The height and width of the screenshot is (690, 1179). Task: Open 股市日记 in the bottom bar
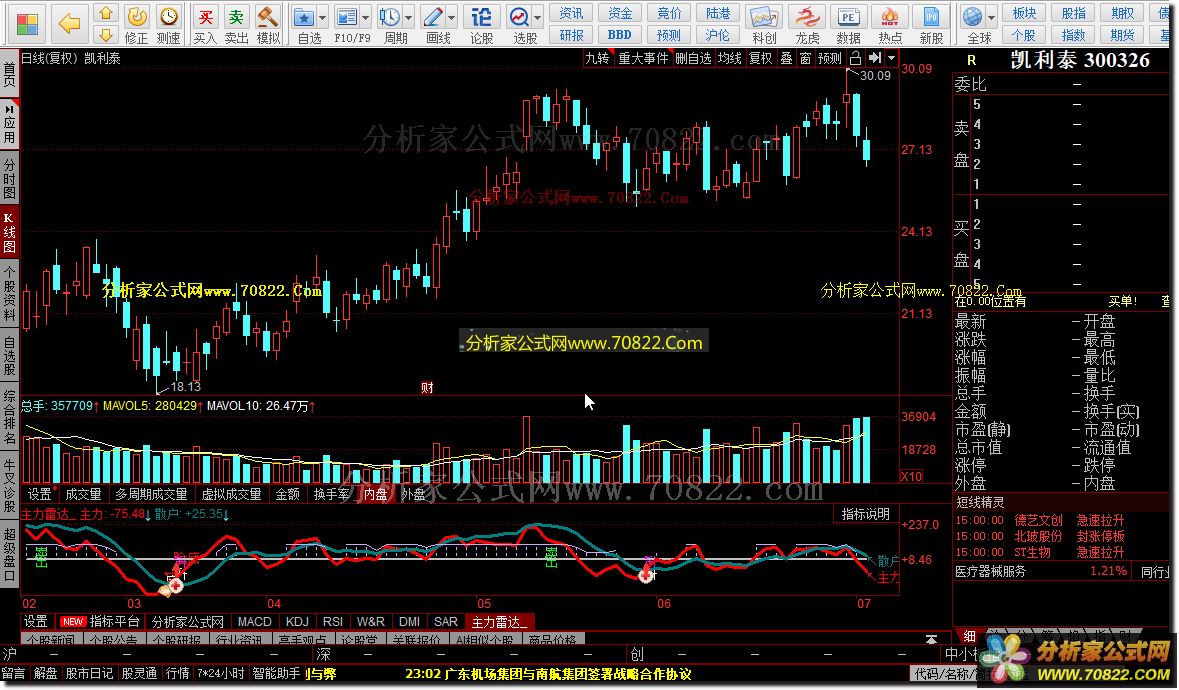(x=89, y=673)
